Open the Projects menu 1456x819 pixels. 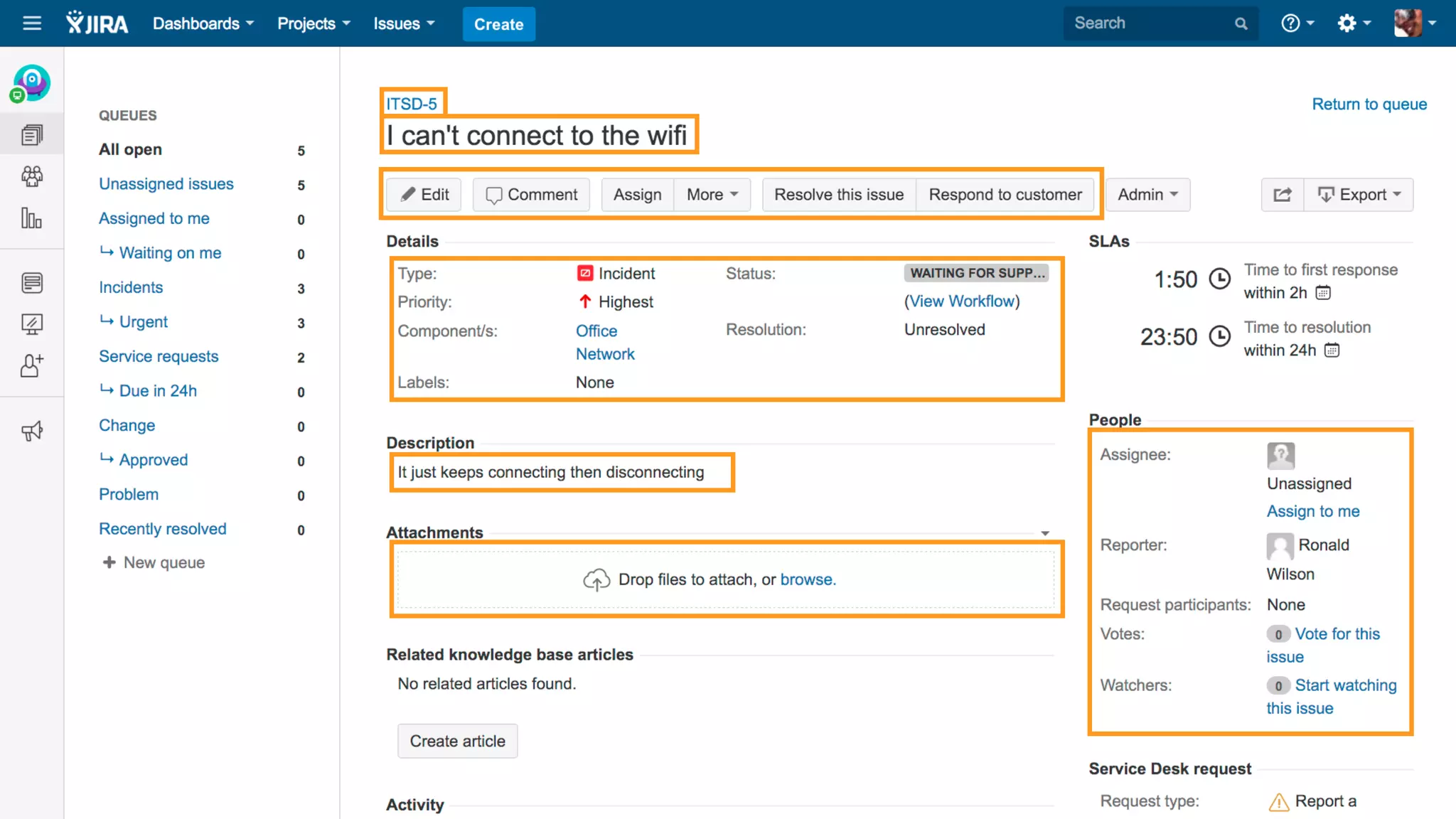click(314, 23)
